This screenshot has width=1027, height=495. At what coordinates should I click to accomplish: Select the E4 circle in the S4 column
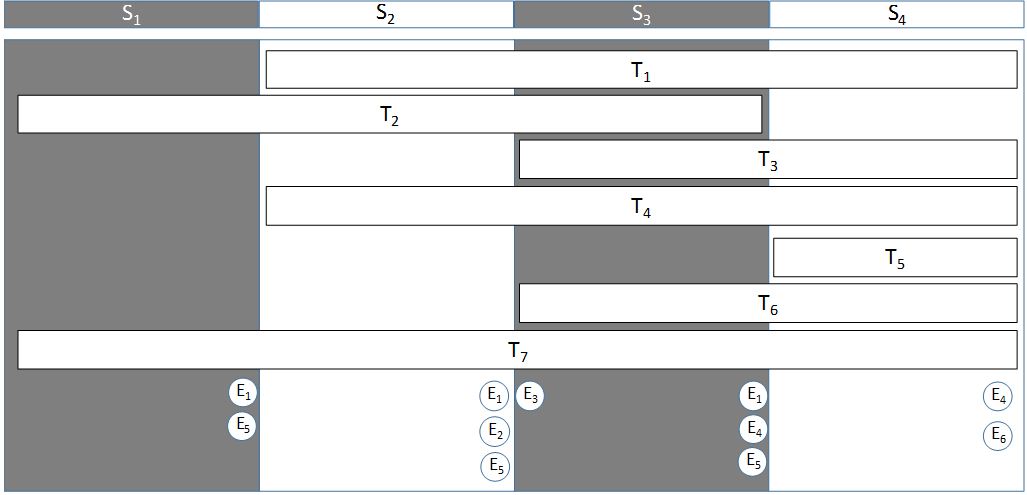point(997,397)
